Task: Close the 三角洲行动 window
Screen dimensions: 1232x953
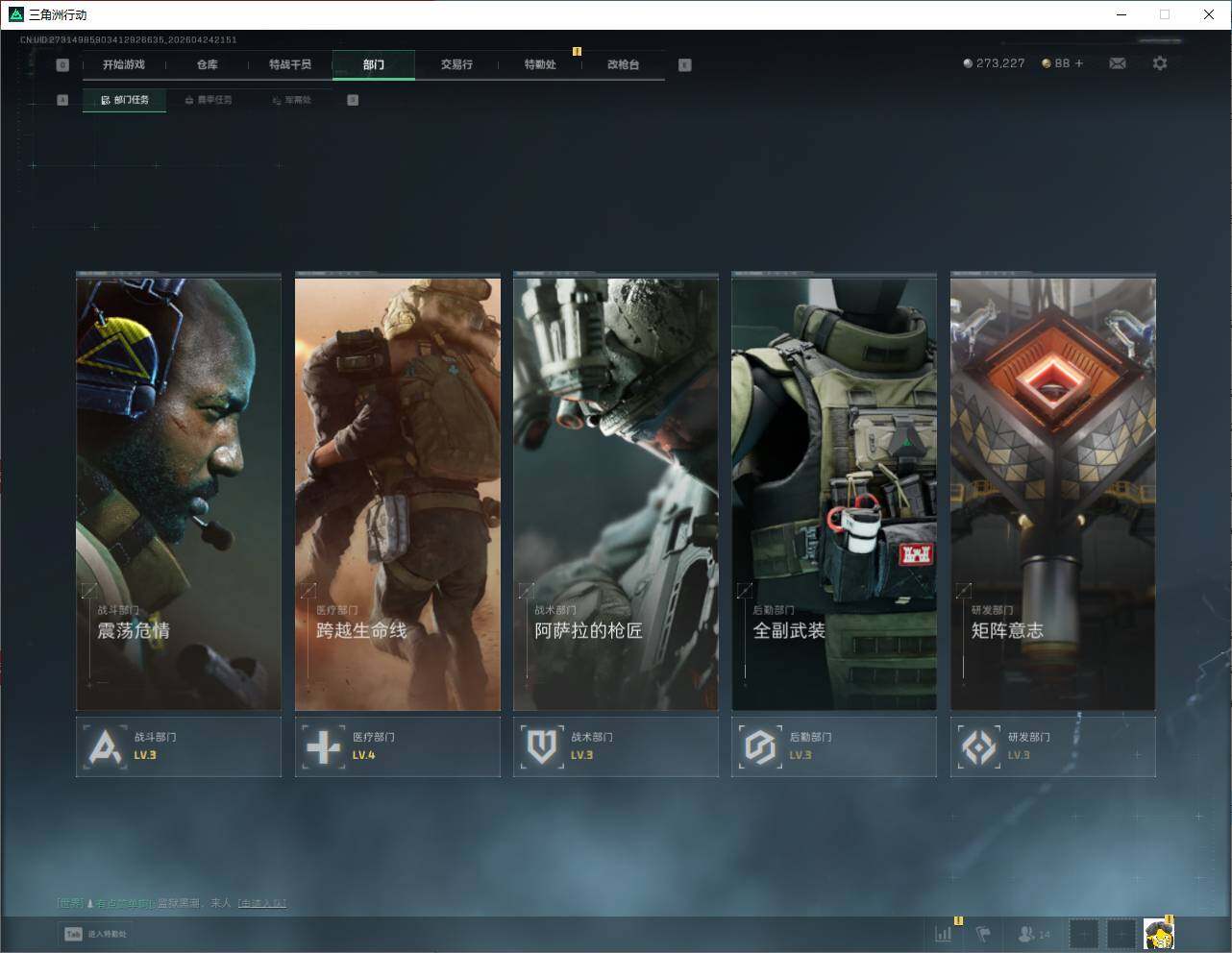Action: pyautogui.click(x=1209, y=14)
